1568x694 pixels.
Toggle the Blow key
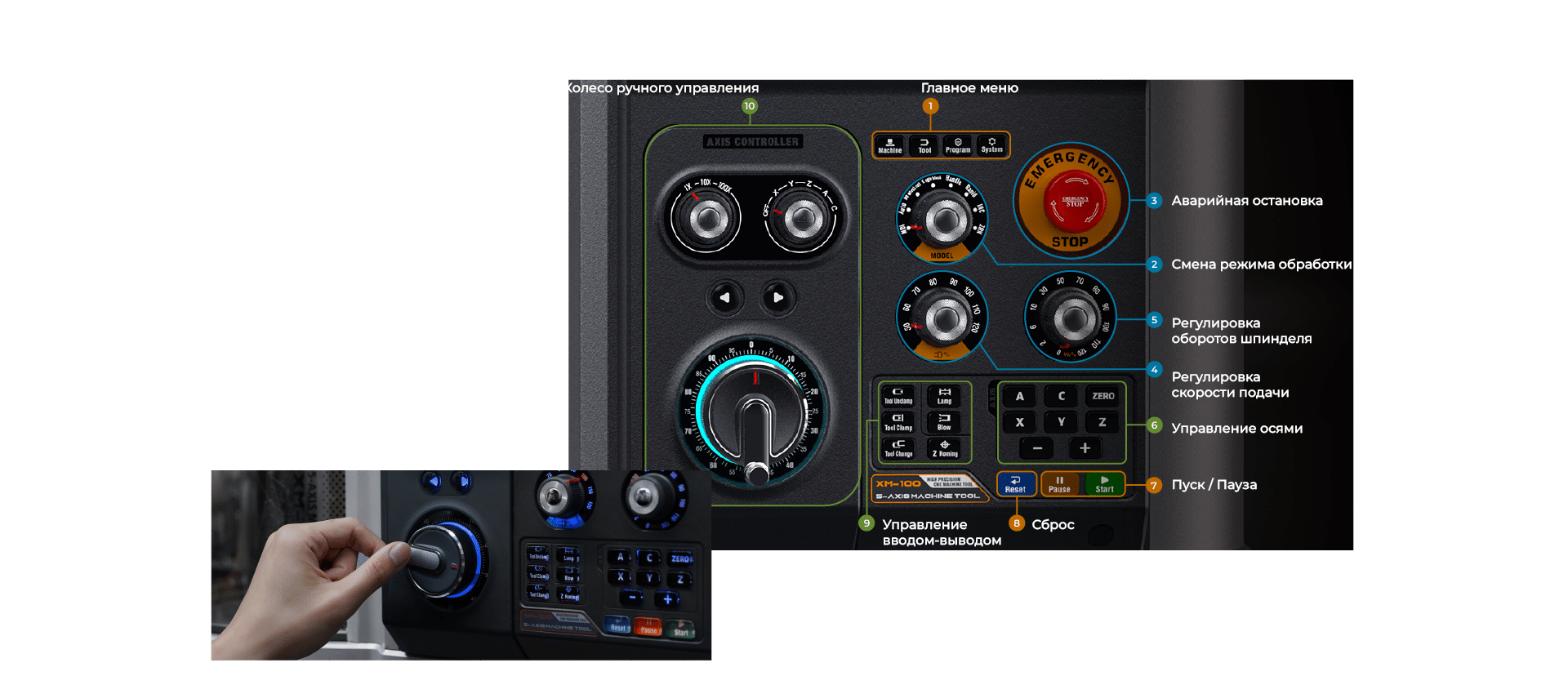[944, 422]
